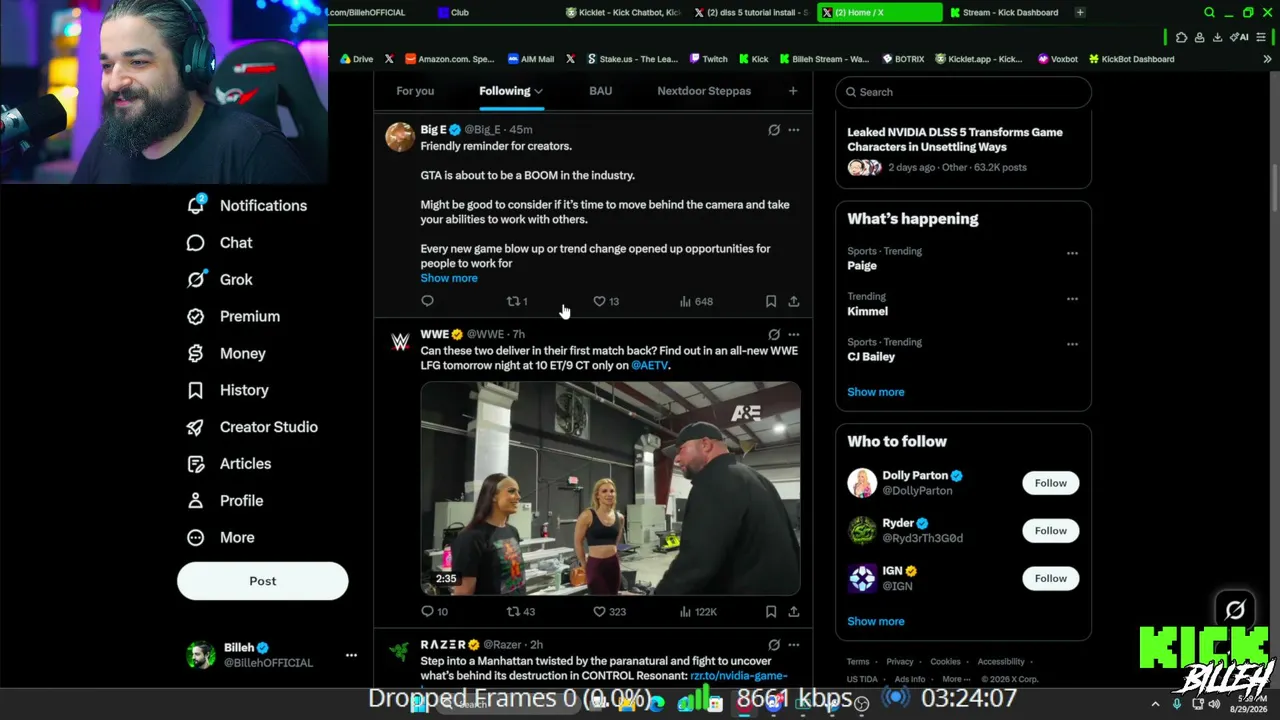Open the Razer profile avatar
This screenshot has height=720, width=1280.
pyautogui.click(x=400, y=652)
